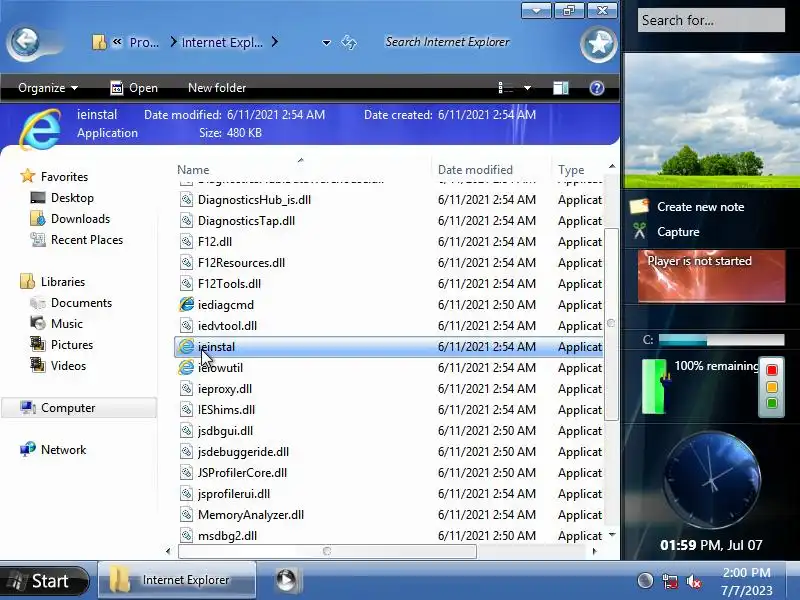Click the Create new note icon
This screenshot has height=600, width=800.
pyautogui.click(x=639, y=207)
